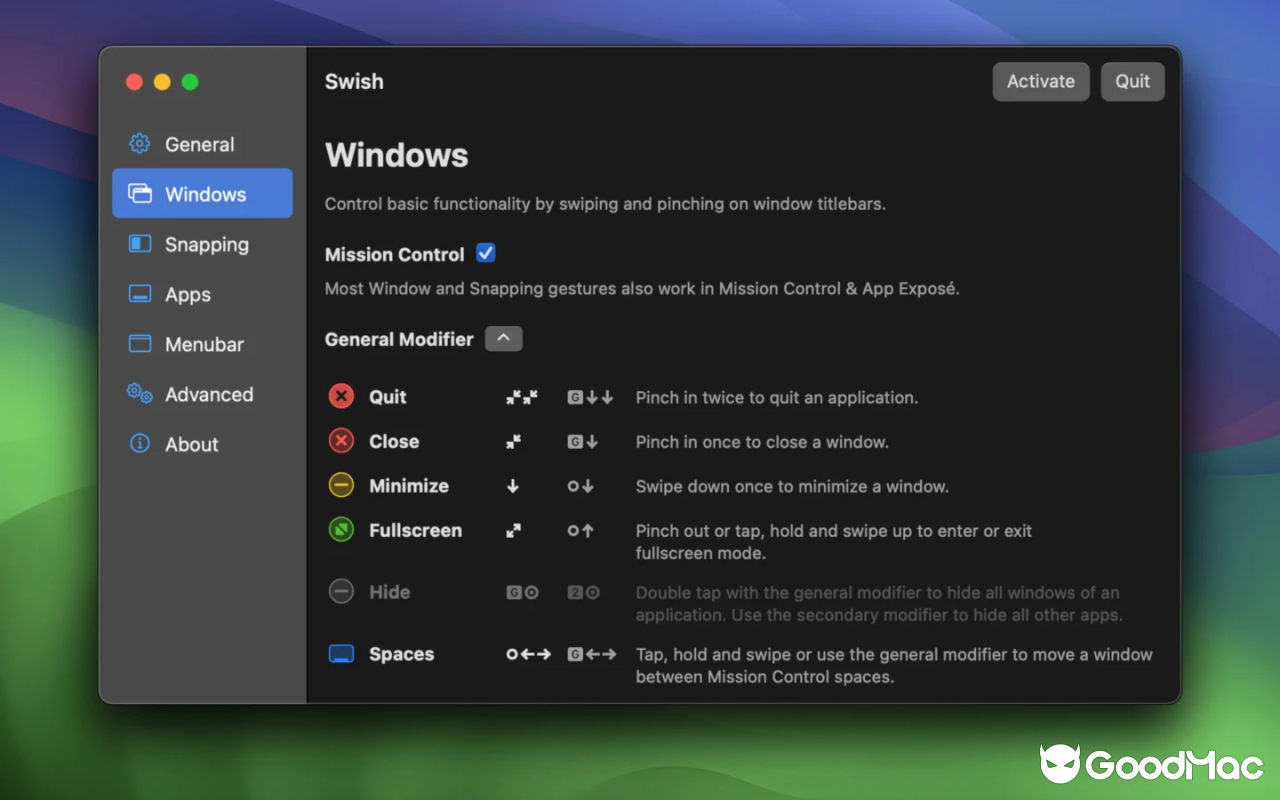This screenshot has width=1280, height=800.
Task: Click the GoodMac logo watermark
Action: pyautogui.click(x=1150, y=764)
